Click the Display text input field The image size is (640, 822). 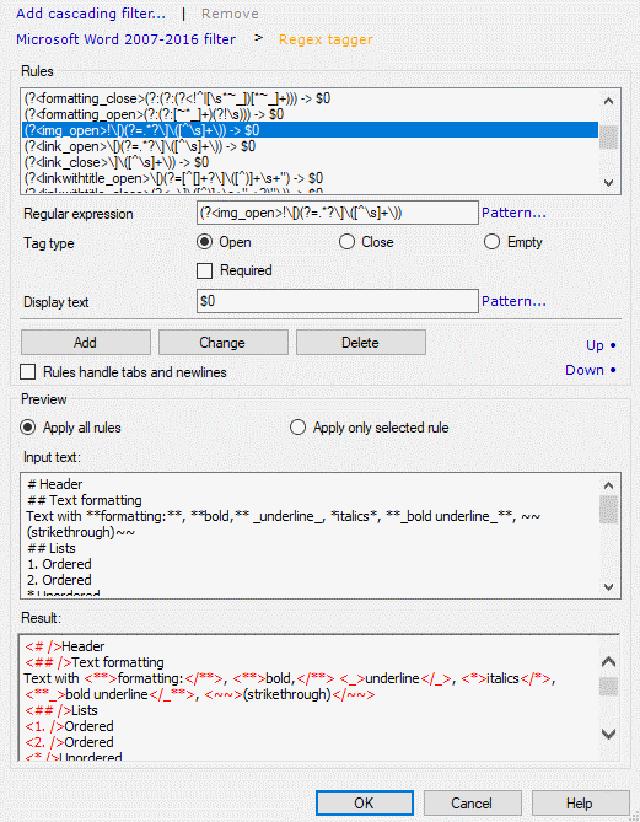[x=338, y=301]
